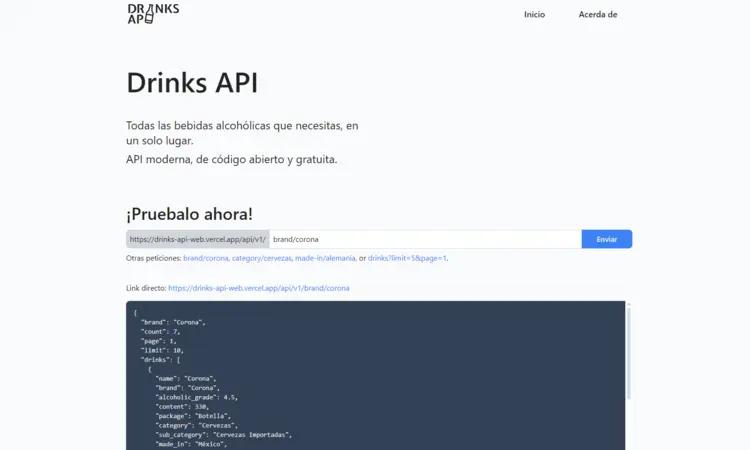Click the Enviar button
The width and height of the screenshot is (750, 450).
pyautogui.click(x=607, y=239)
